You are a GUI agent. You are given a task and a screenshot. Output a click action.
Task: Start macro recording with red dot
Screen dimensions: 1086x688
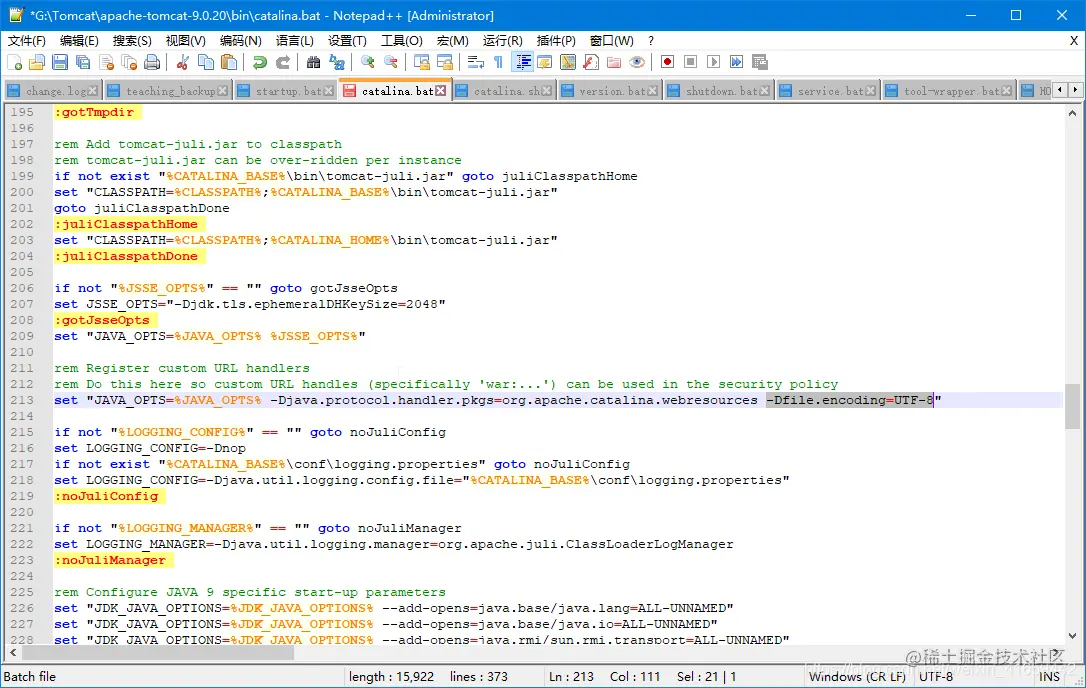[x=668, y=62]
